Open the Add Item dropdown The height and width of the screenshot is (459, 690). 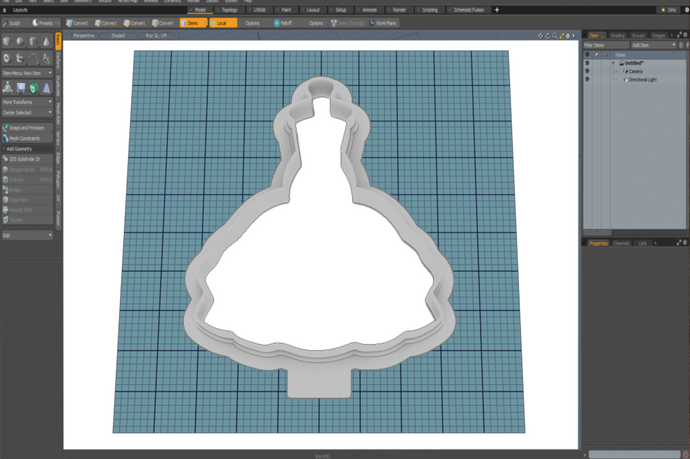[653, 45]
